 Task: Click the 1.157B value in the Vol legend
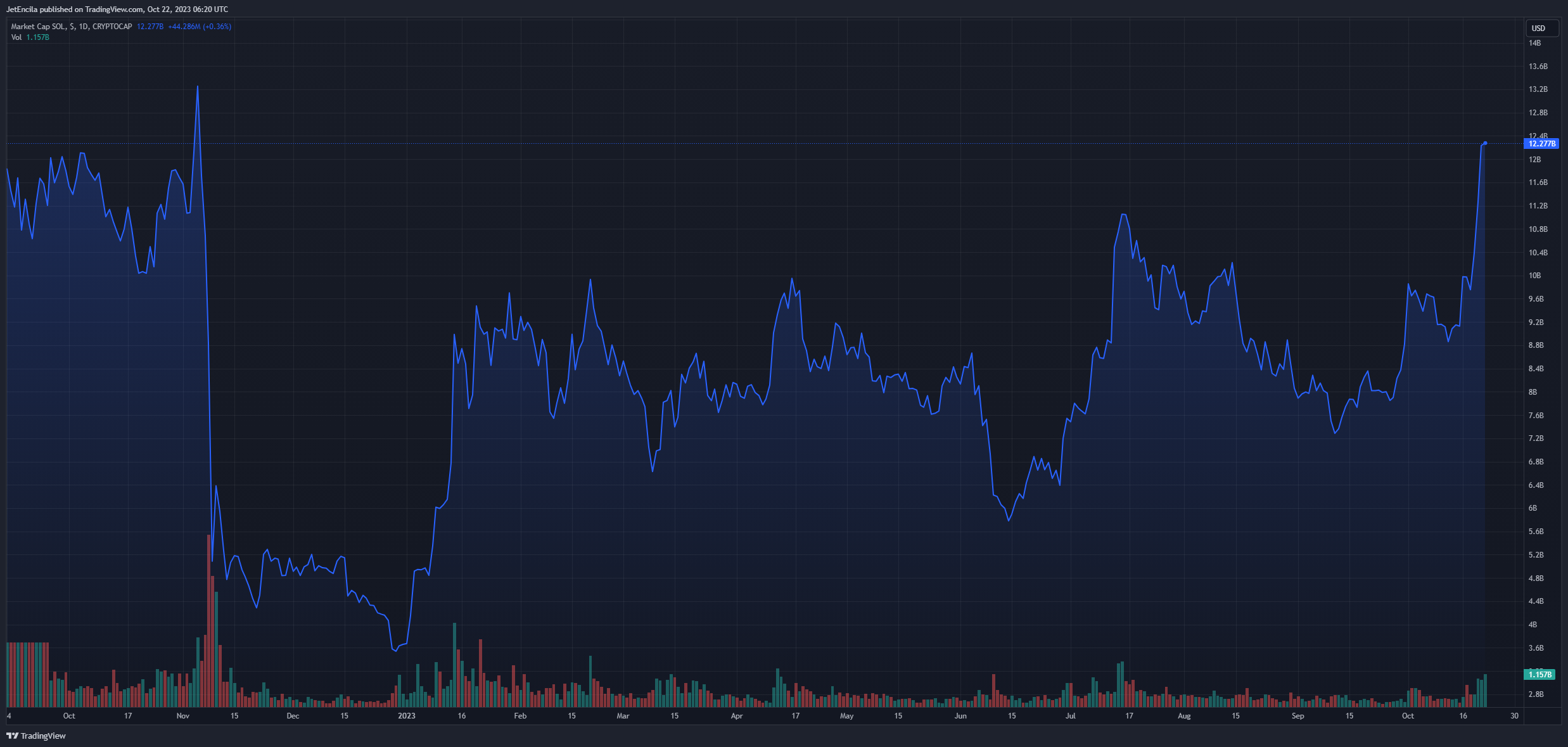coord(37,37)
